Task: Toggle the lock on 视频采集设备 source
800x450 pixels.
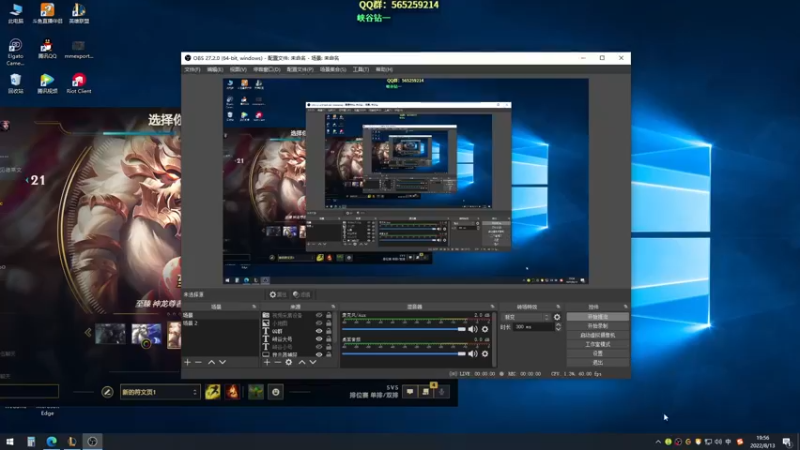Action: (x=329, y=315)
